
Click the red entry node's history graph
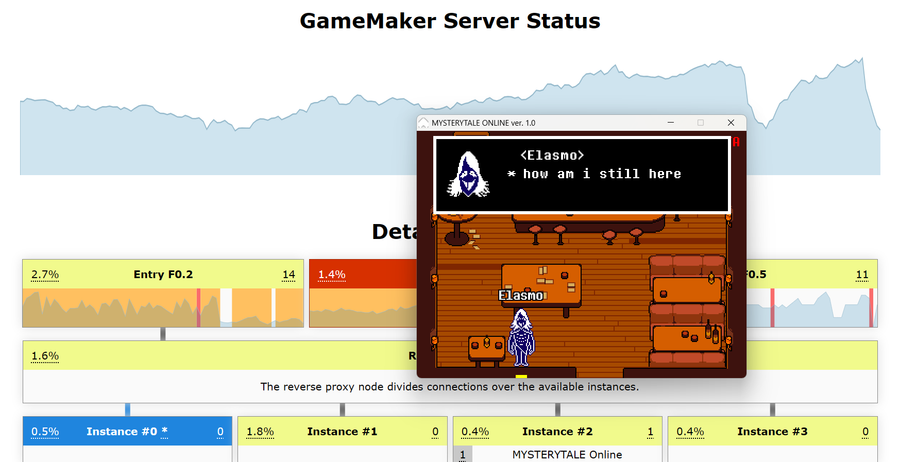[x=363, y=308]
